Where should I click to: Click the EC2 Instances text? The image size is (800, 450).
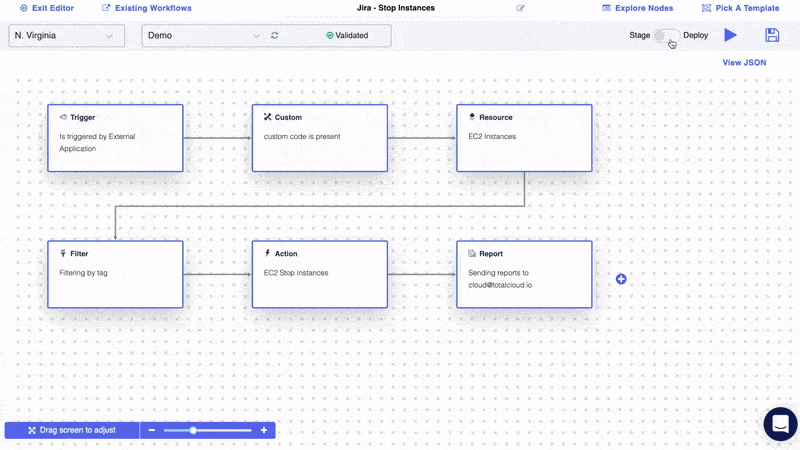492,136
